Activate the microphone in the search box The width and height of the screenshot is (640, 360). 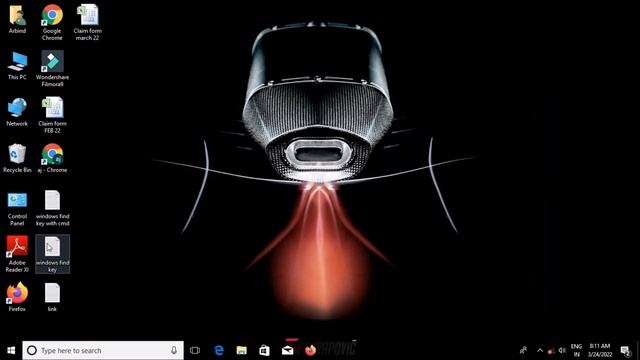pyautogui.click(x=174, y=350)
